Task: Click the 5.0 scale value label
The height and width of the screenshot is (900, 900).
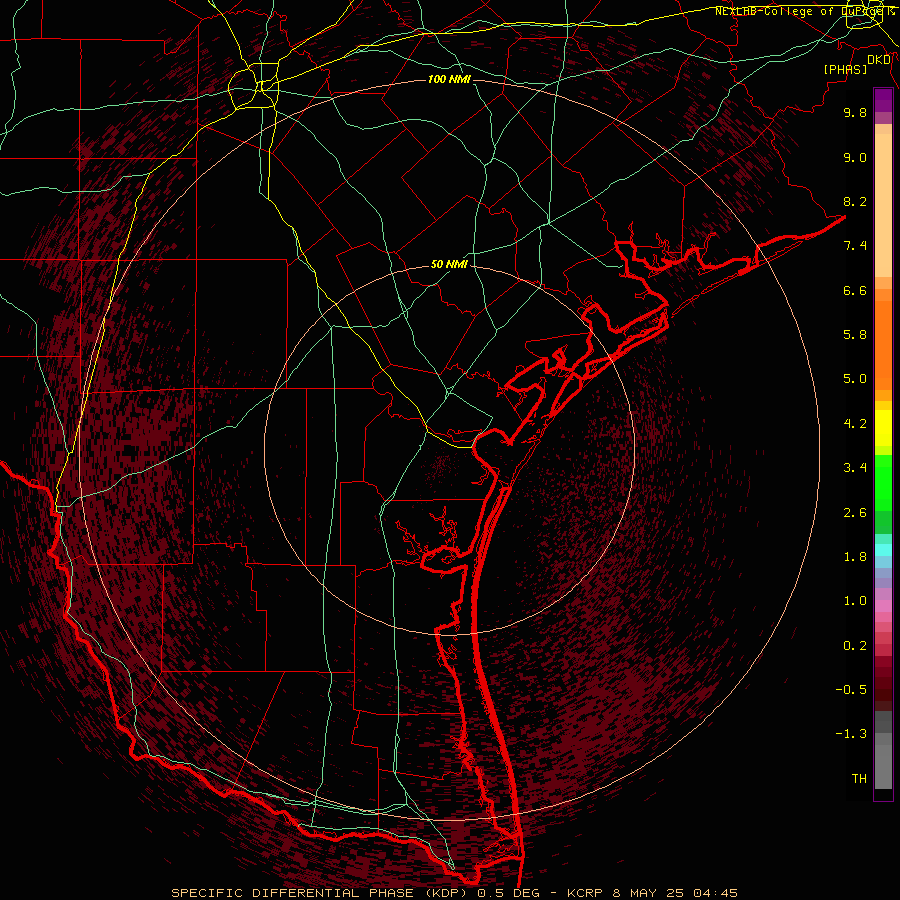Action: (x=855, y=379)
